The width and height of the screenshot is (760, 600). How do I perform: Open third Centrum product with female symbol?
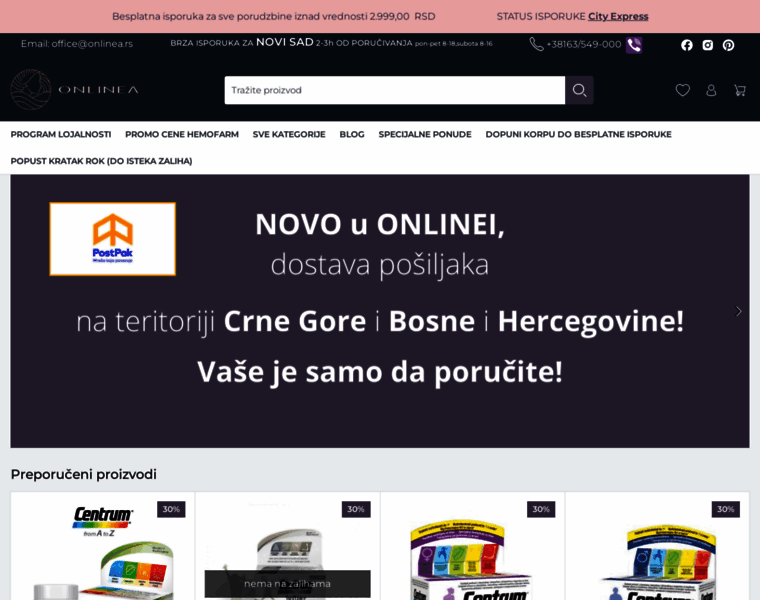[473, 546]
